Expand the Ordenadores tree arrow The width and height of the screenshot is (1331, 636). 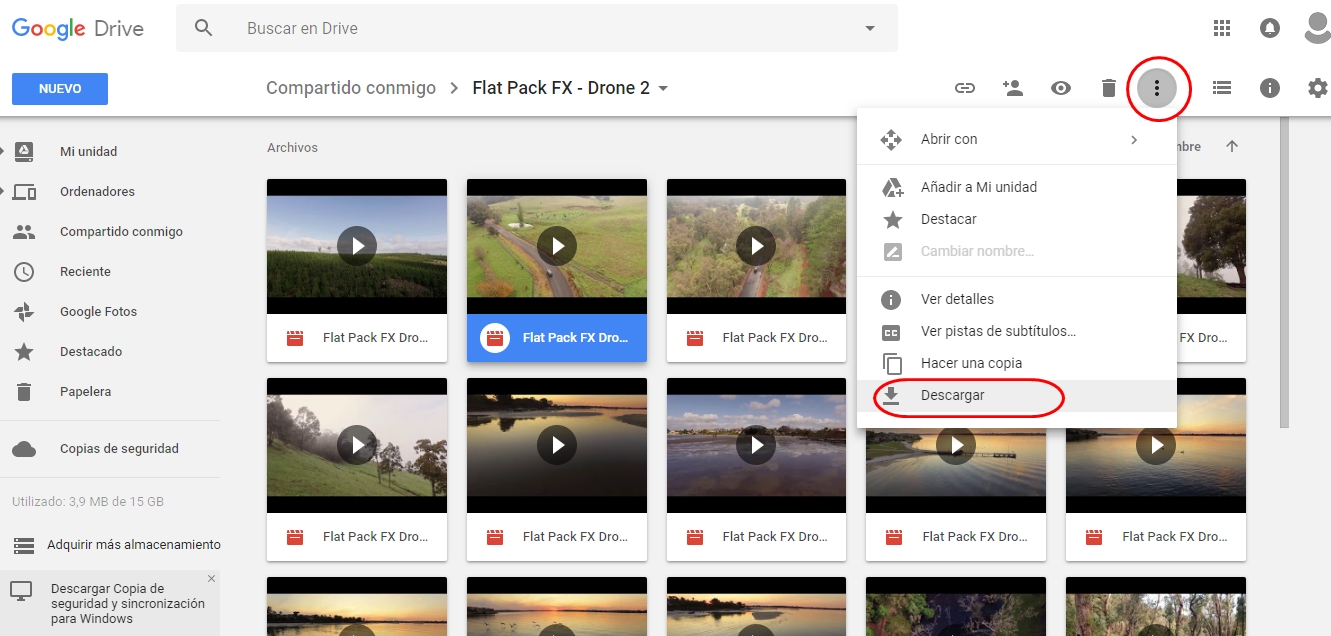click(3, 191)
